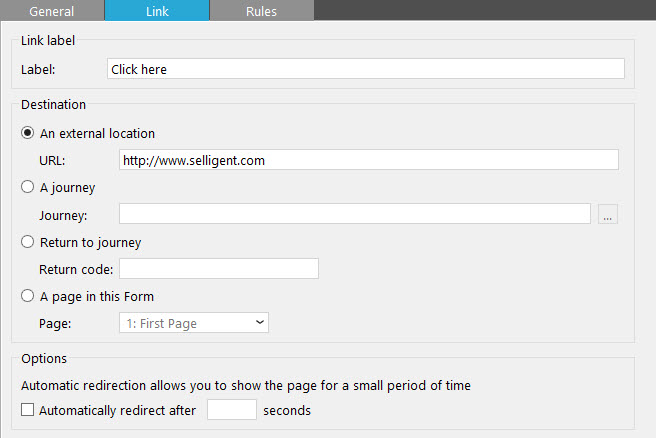Select the 'Return to journey' radio button

pos(28,242)
